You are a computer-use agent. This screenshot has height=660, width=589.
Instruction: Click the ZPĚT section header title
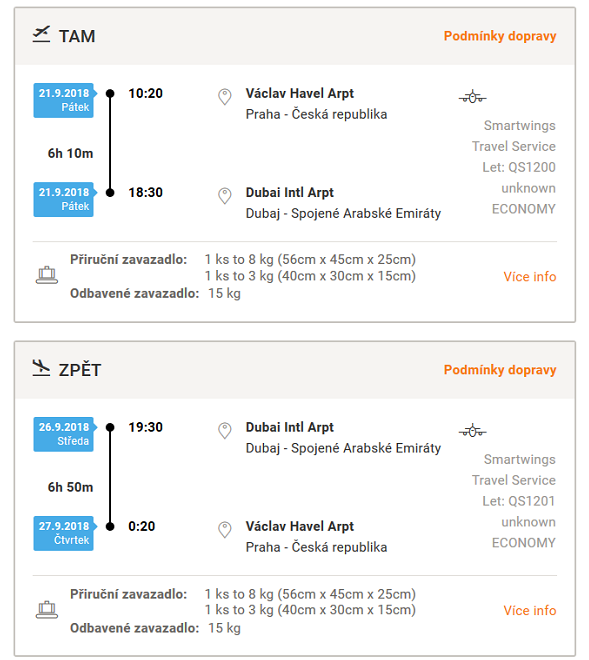coord(80,369)
